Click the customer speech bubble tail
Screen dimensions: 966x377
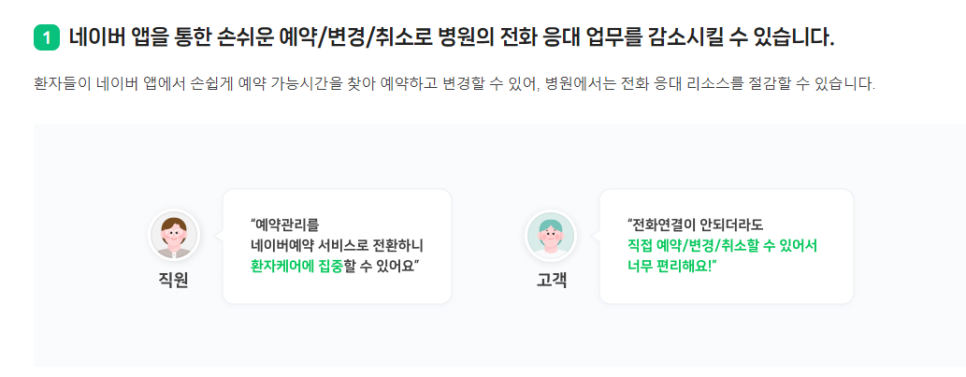click(x=595, y=235)
